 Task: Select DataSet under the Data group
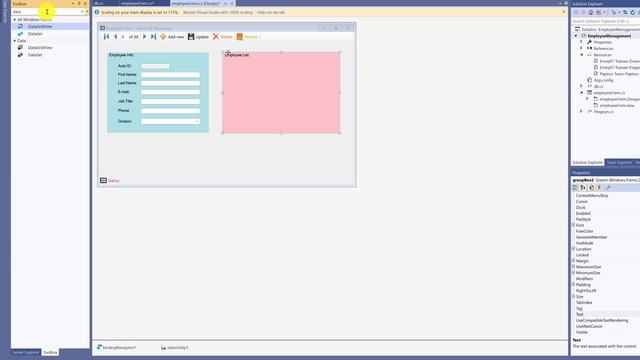click(x=50, y=55)
